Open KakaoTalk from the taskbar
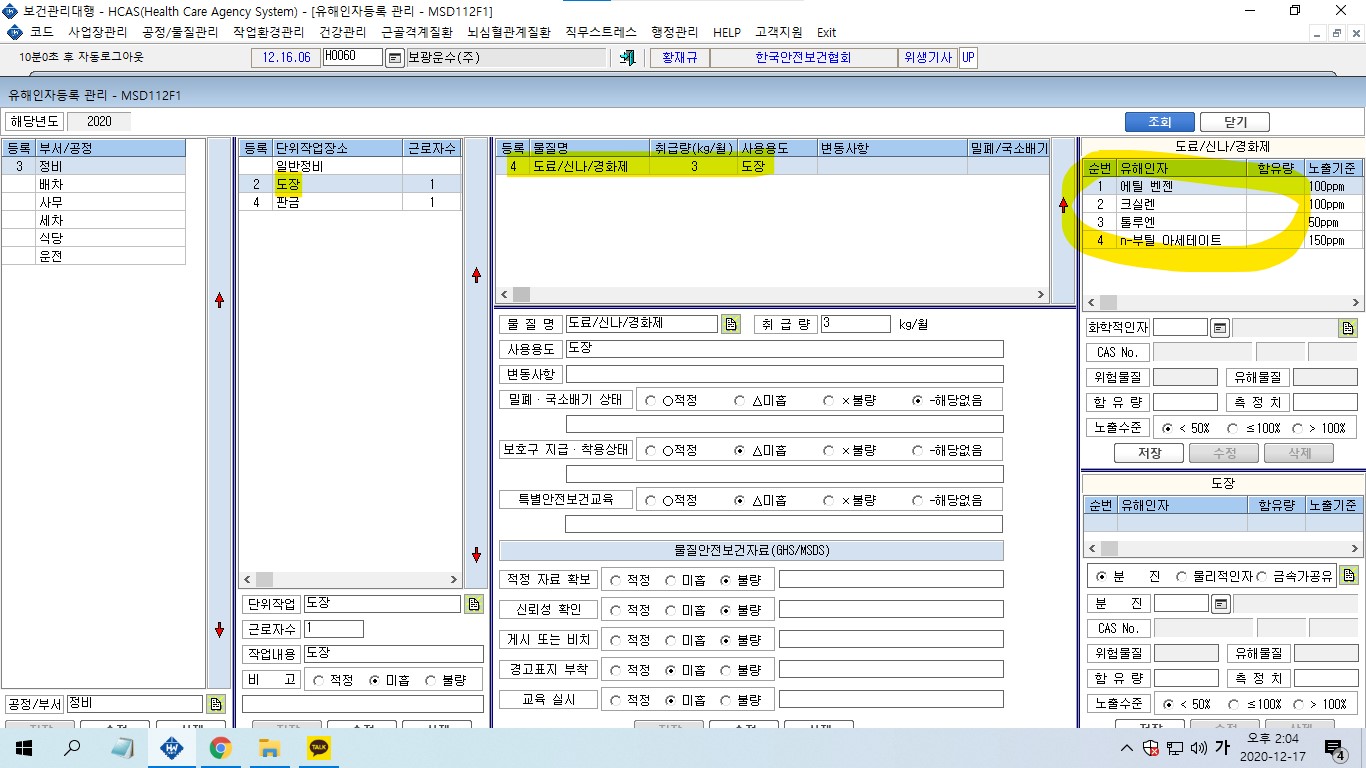The height and width of the screenshot is (768, 1366). click(x=318, y=747)
